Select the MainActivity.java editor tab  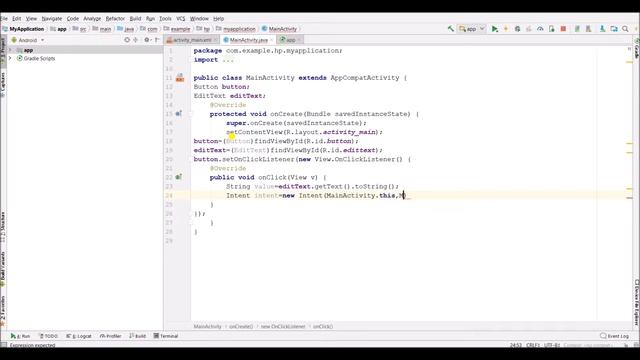247,40
